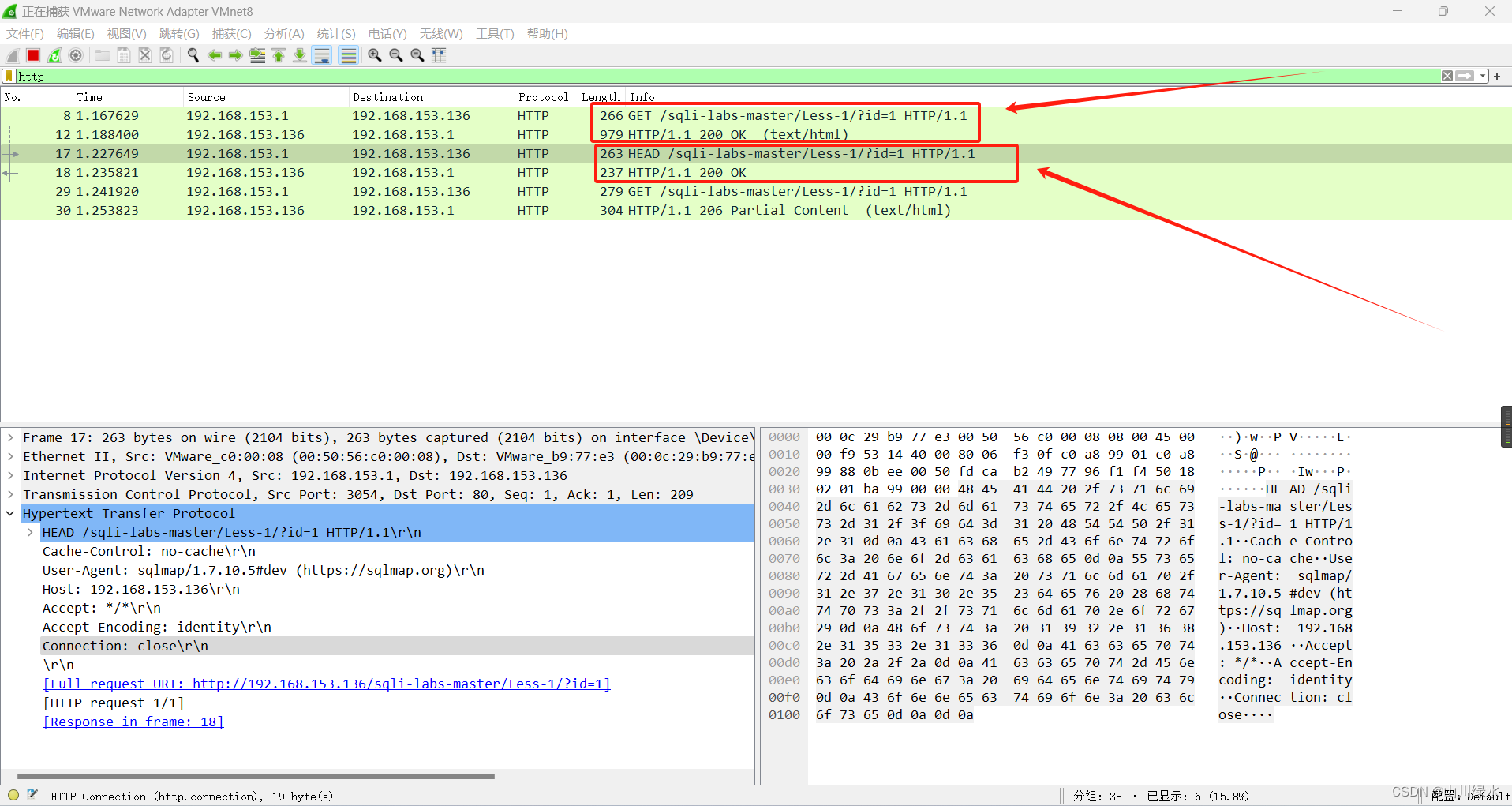1512x806 pixels.
Task: Apply the display filter arrow button
Action: click(x=1465, y=76)
